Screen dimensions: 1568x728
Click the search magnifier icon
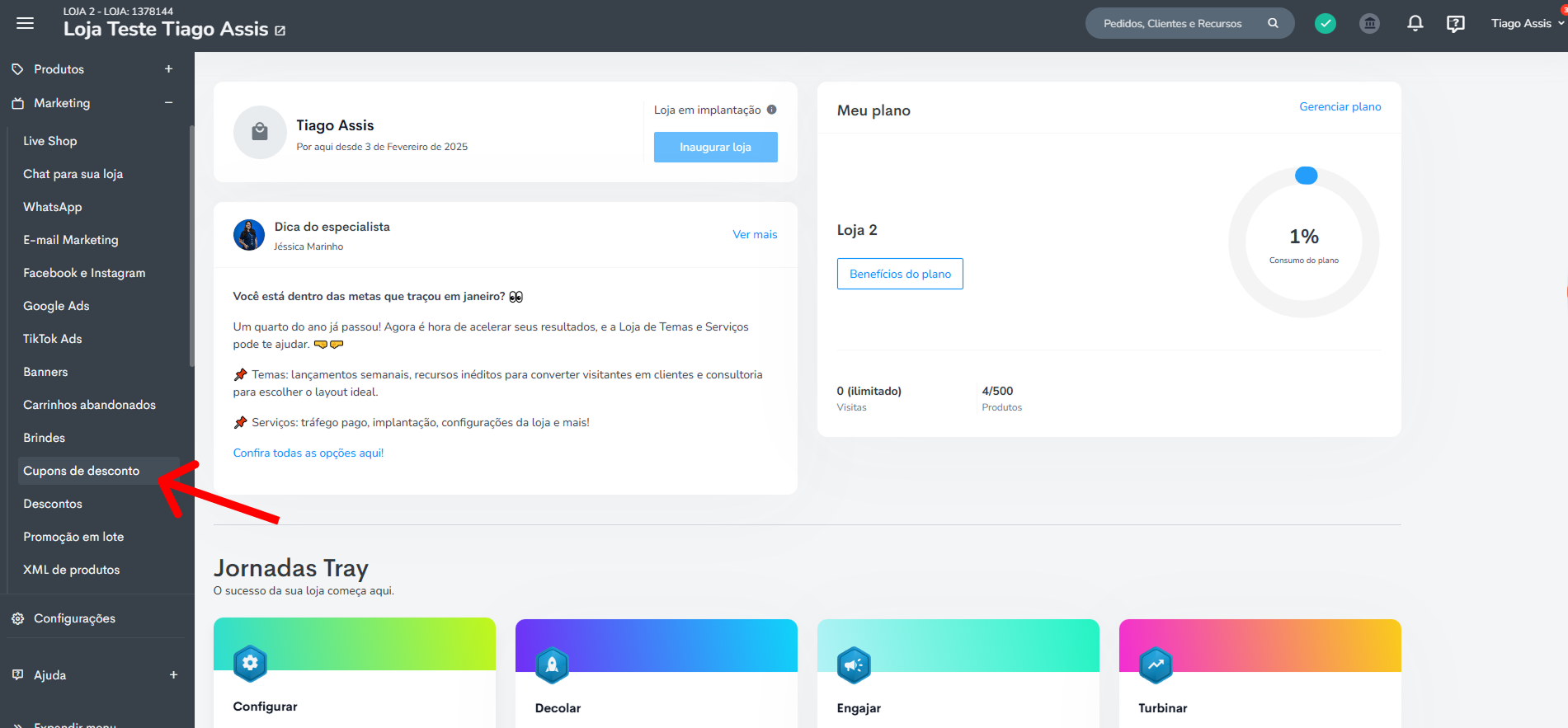point(1273,23)
